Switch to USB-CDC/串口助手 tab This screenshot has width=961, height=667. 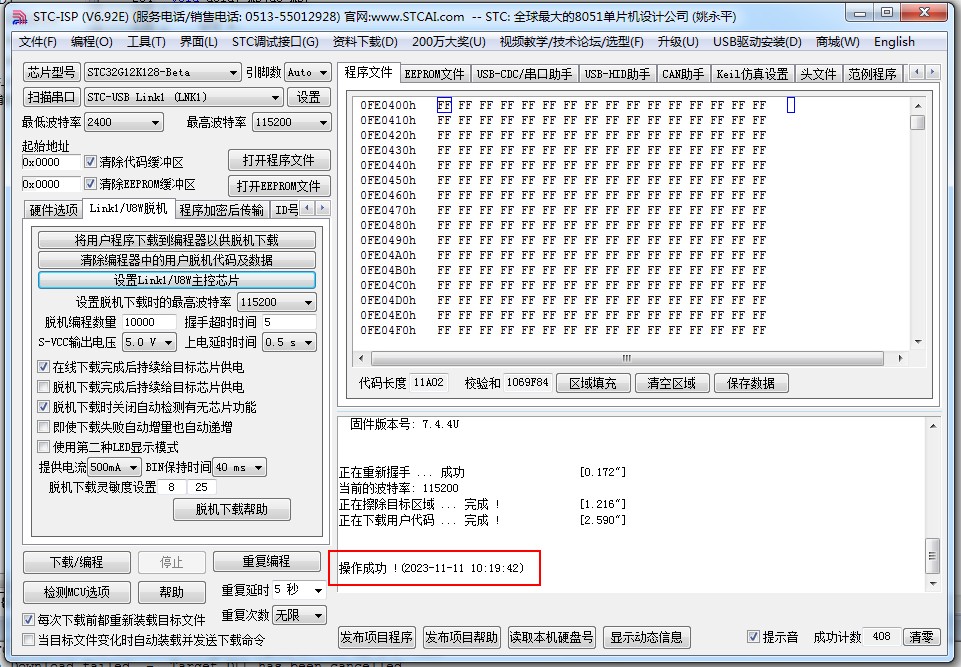click(525, 74)
